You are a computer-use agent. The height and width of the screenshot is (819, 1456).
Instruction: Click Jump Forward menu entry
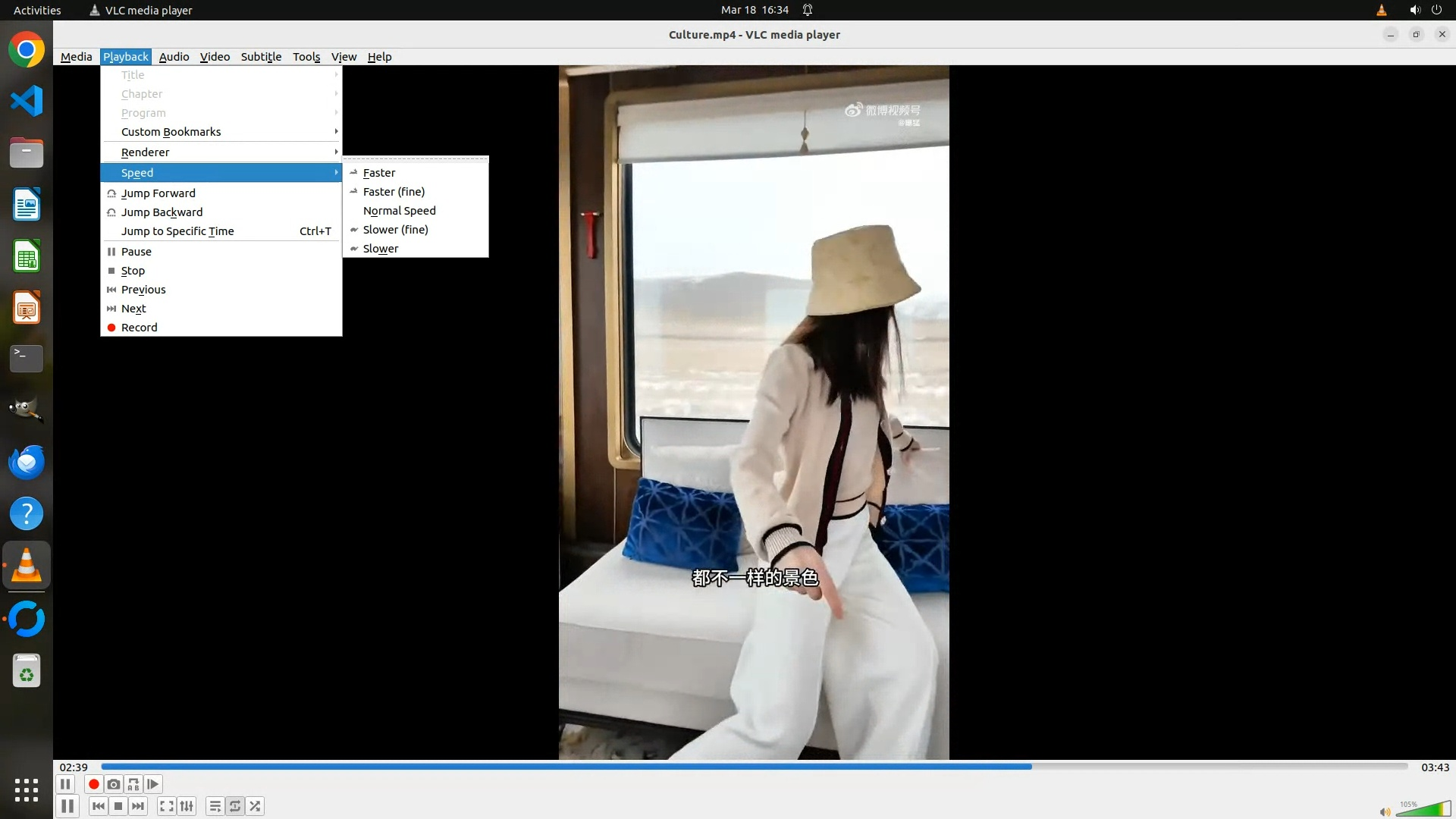pyautogui.click(x=158, y=193)
